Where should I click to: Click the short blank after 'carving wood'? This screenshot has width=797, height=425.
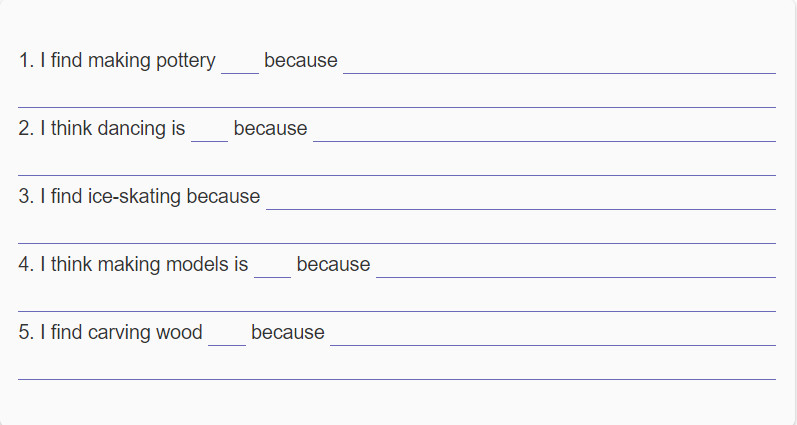click(x=227, y=337)
